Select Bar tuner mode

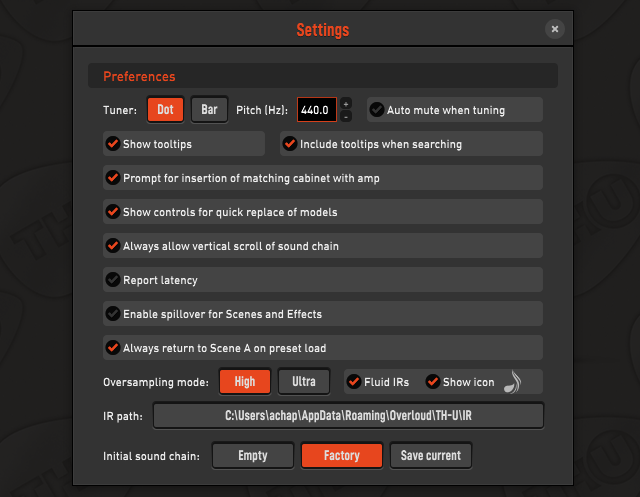(209, 109)
